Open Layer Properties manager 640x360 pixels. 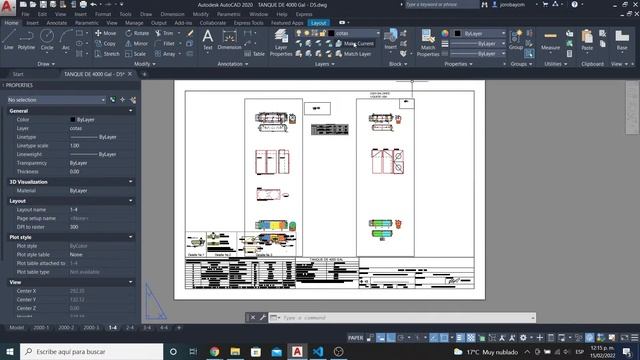coord(281,42)
